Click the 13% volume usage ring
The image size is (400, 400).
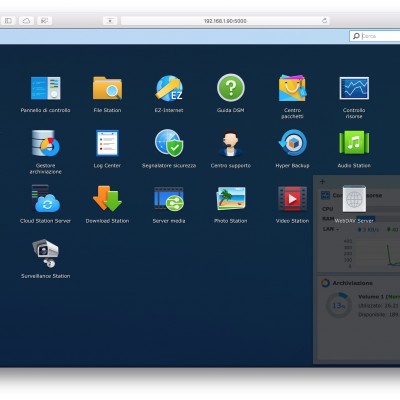click(339, 305)
